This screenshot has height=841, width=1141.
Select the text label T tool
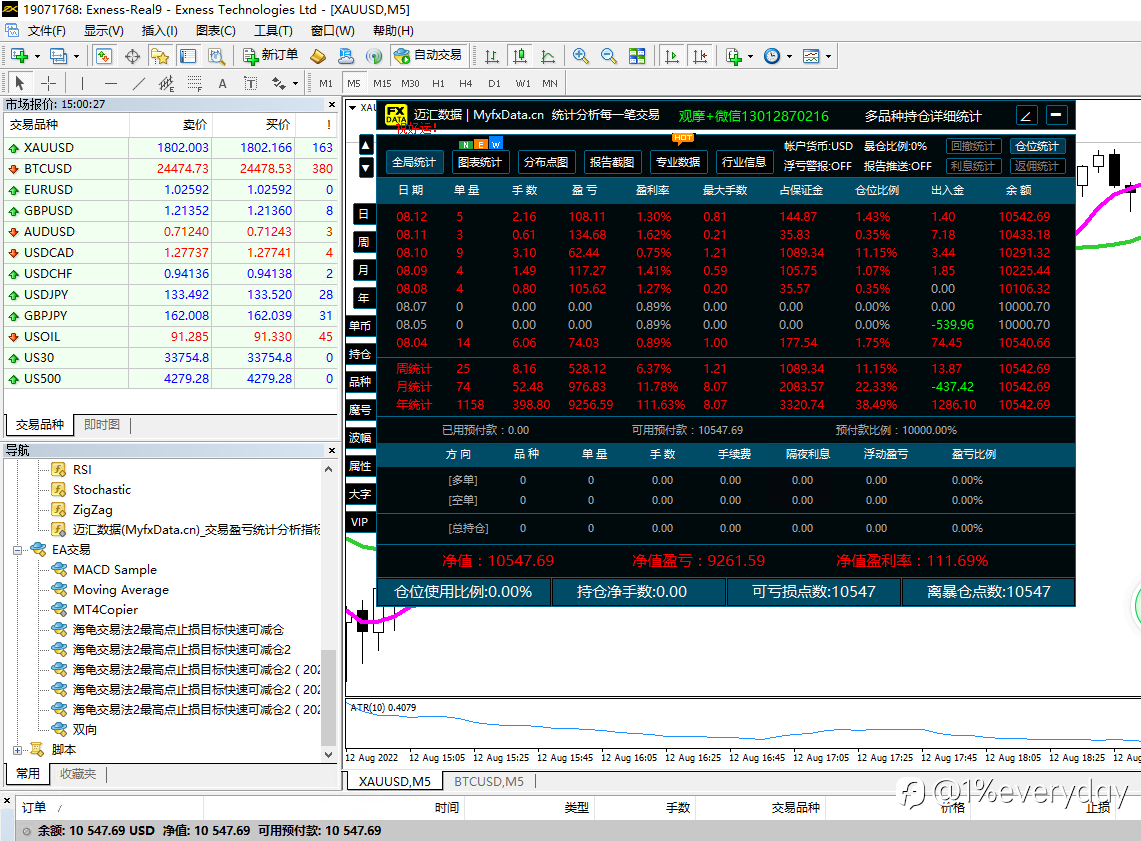click(250, 83)
